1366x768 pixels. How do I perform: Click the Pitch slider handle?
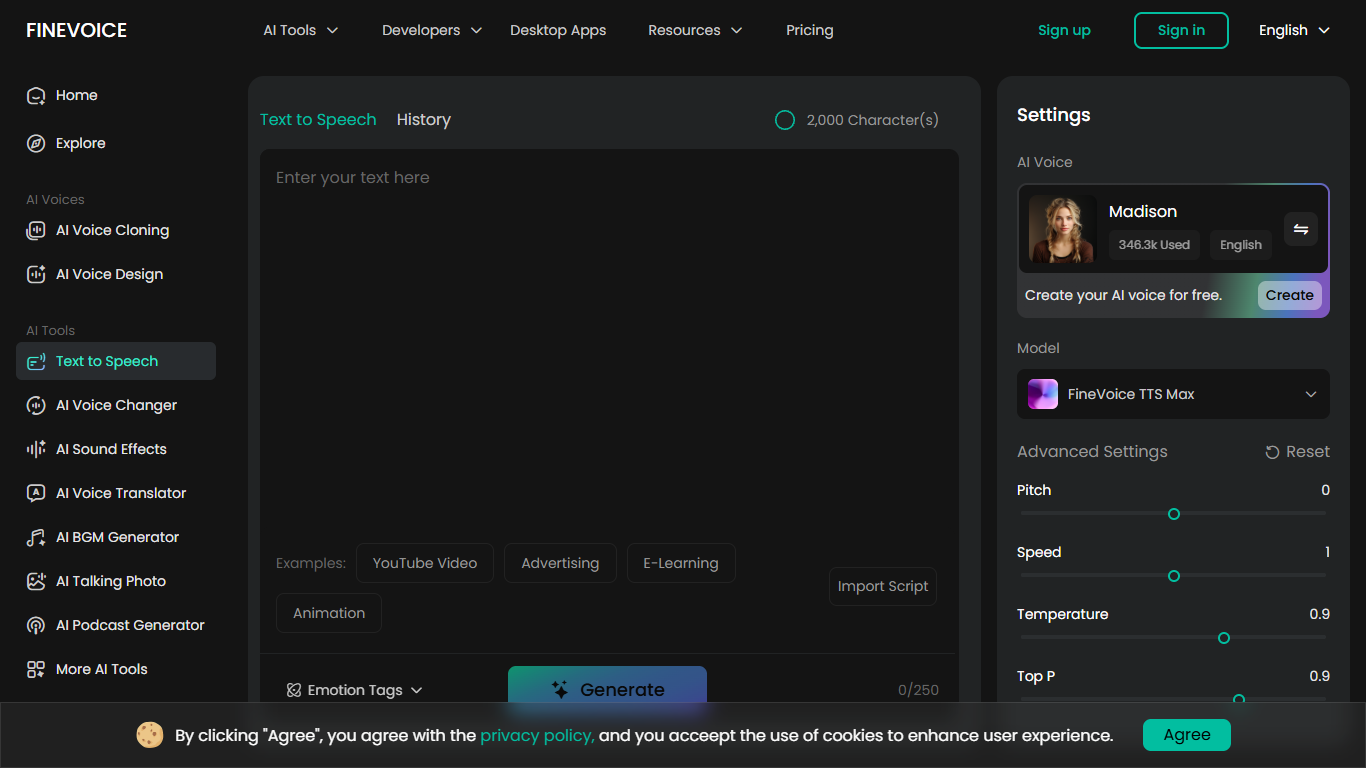(1174, 514)
